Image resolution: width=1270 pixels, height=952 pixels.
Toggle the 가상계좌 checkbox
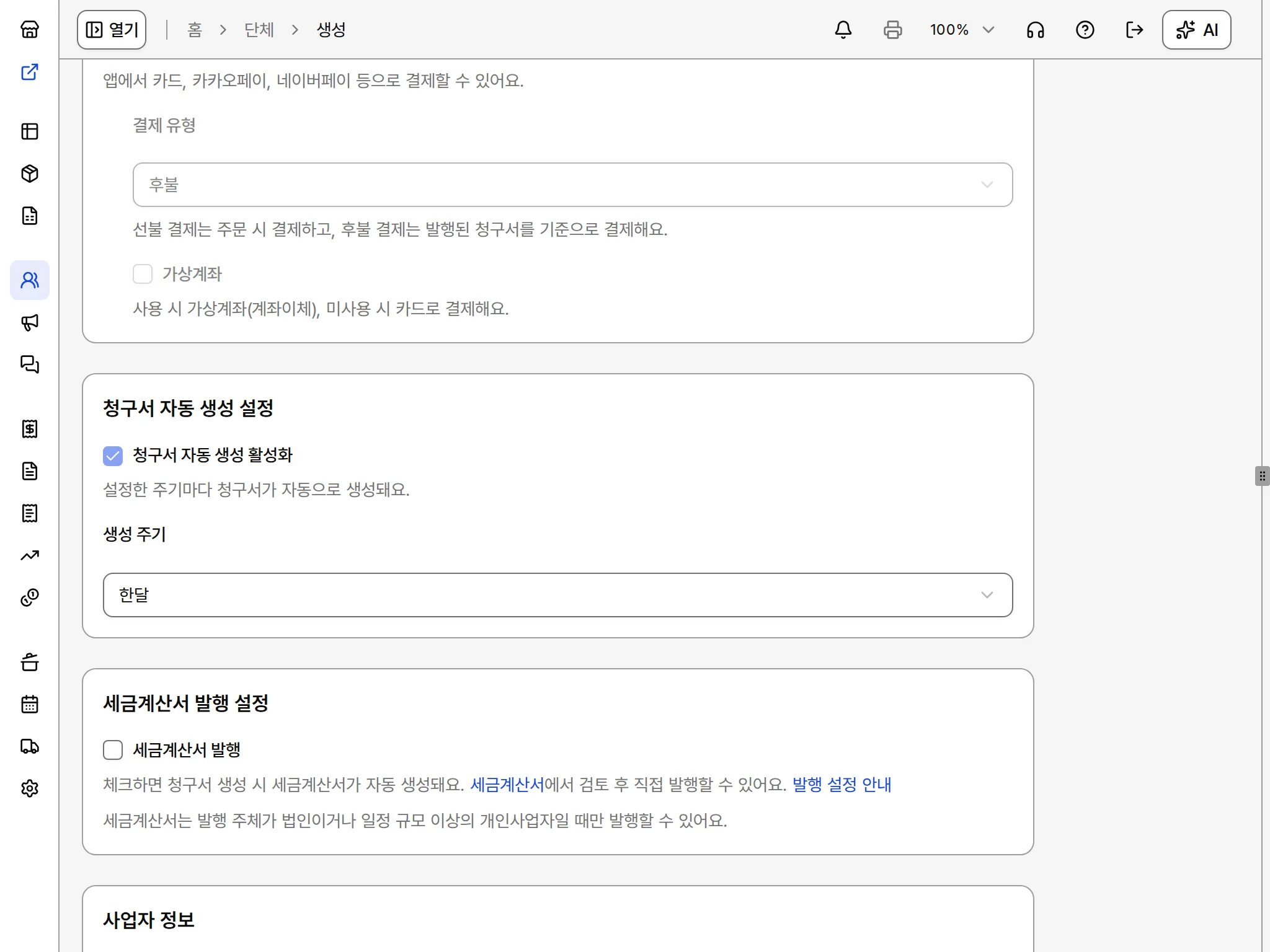tap(143, 274)
